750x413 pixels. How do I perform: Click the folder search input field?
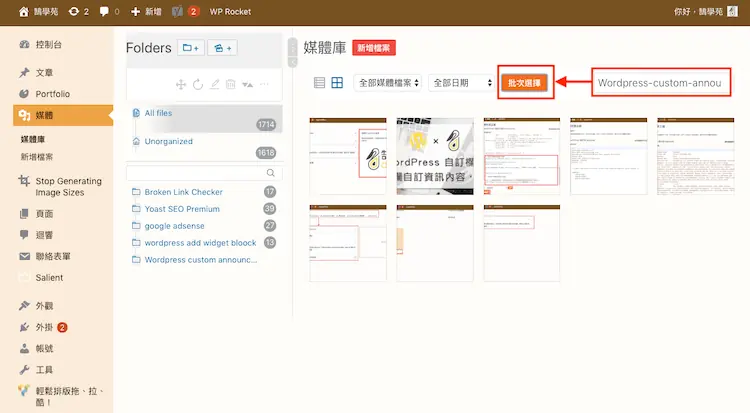tap(204, 173)
